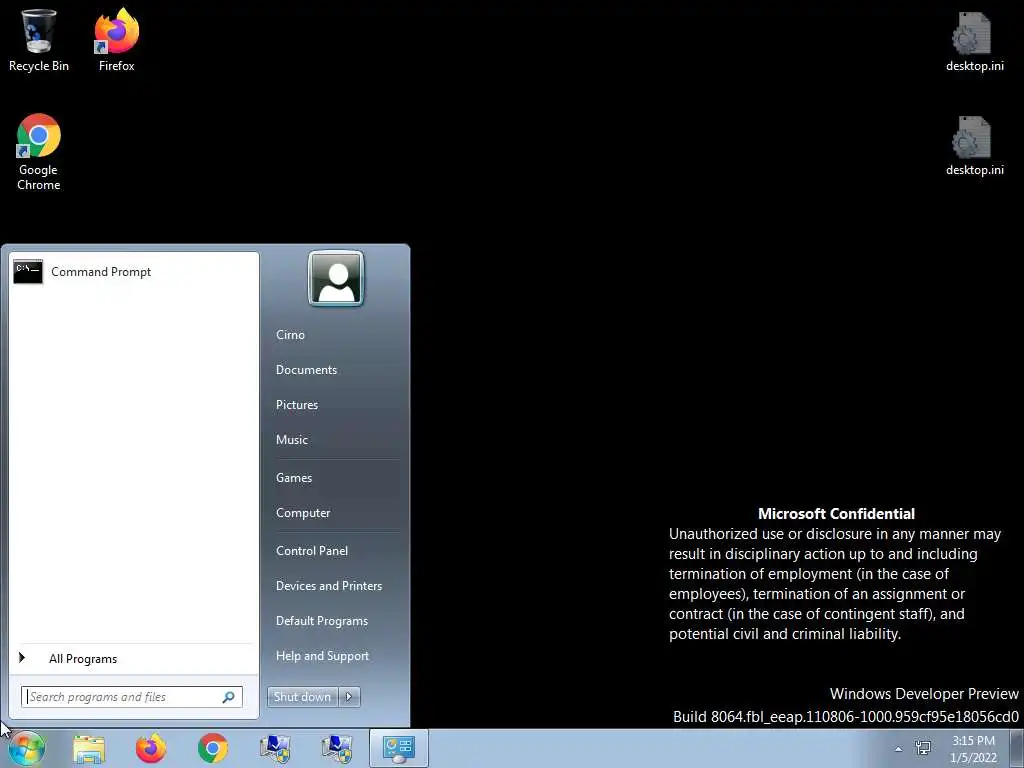Image resolution: width=1024 pixels, height=768 pixels.
Task: Open Command Prompt from the Start menu
Action: [x=134, y=272]
